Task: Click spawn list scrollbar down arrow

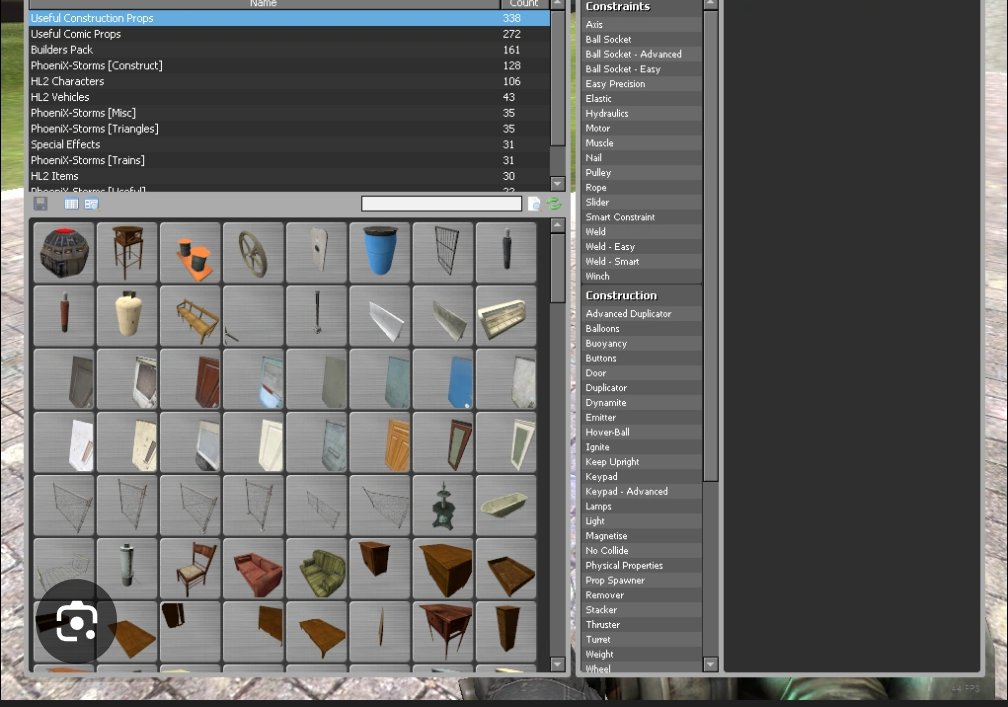Action: [557, 184]
